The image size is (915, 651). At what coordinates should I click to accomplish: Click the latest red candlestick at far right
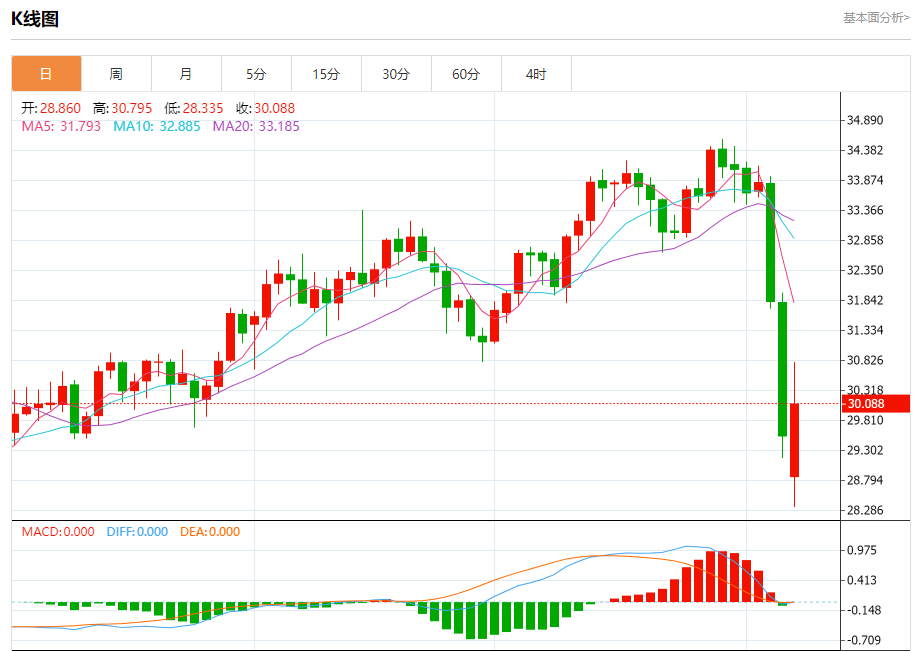tap(794, 435)
